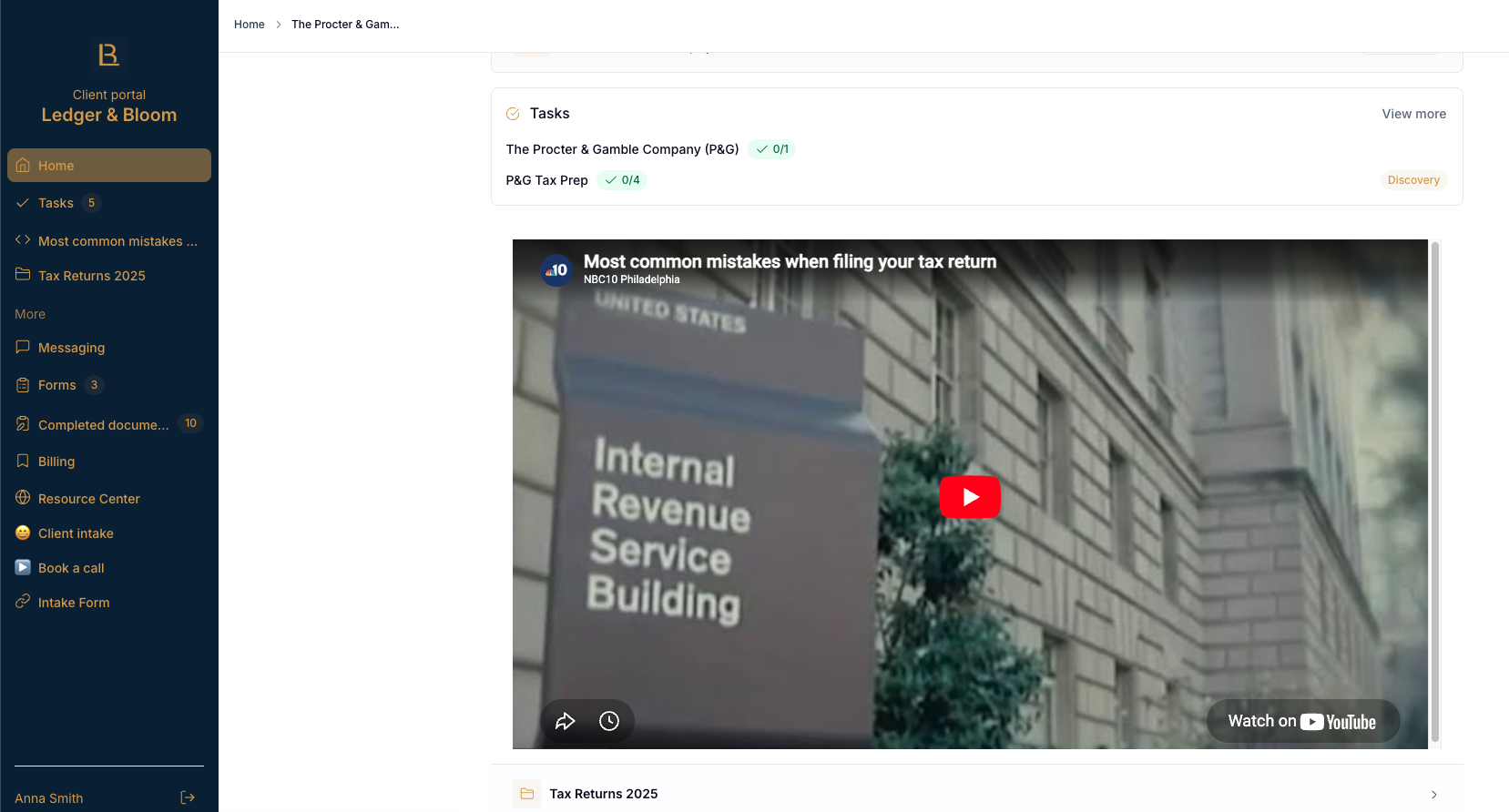Open the video title link

pyautogui.click(x=790, y=261)
